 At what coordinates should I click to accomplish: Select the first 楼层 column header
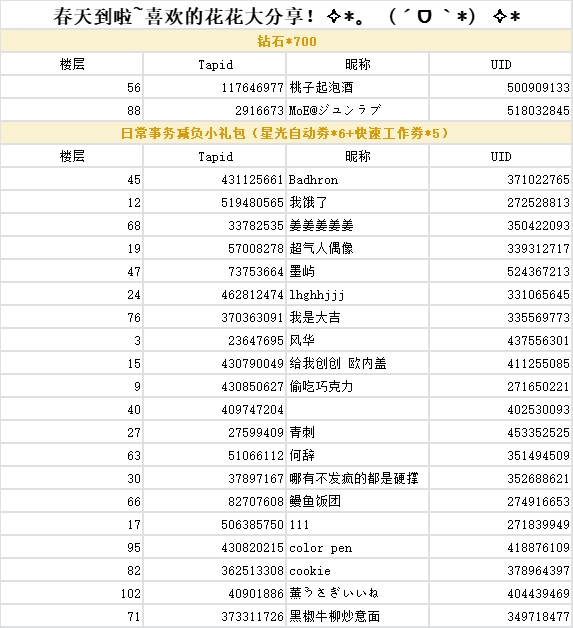click(x=72, y=64)
